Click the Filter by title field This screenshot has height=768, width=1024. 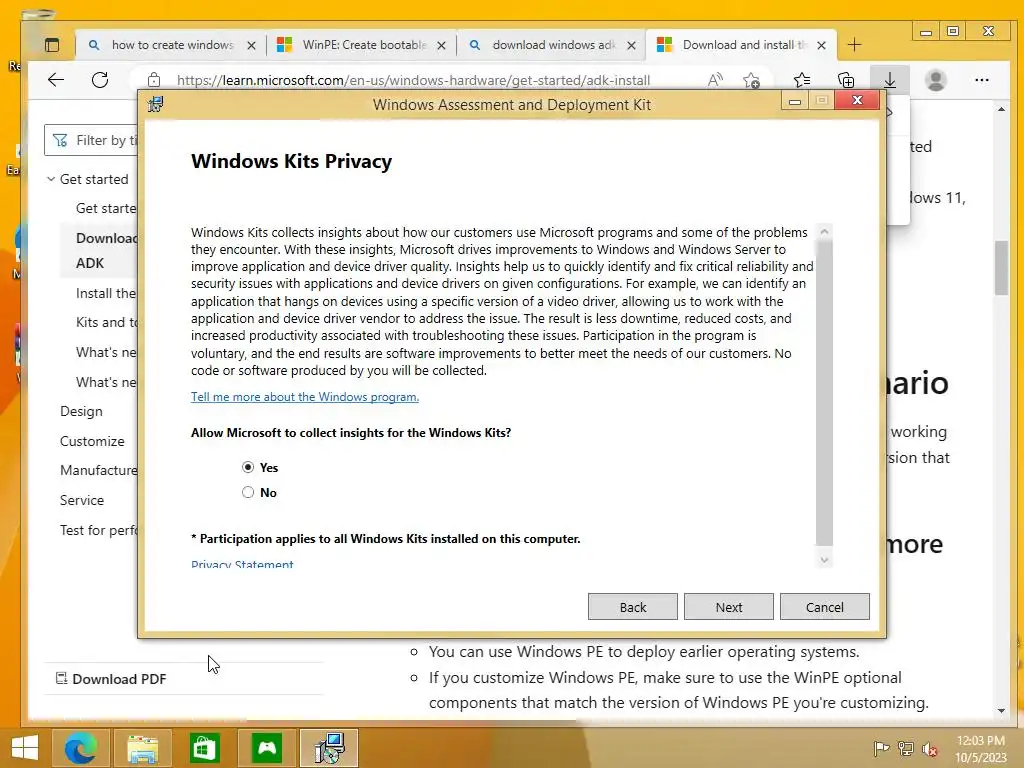[x=91, y=140]
